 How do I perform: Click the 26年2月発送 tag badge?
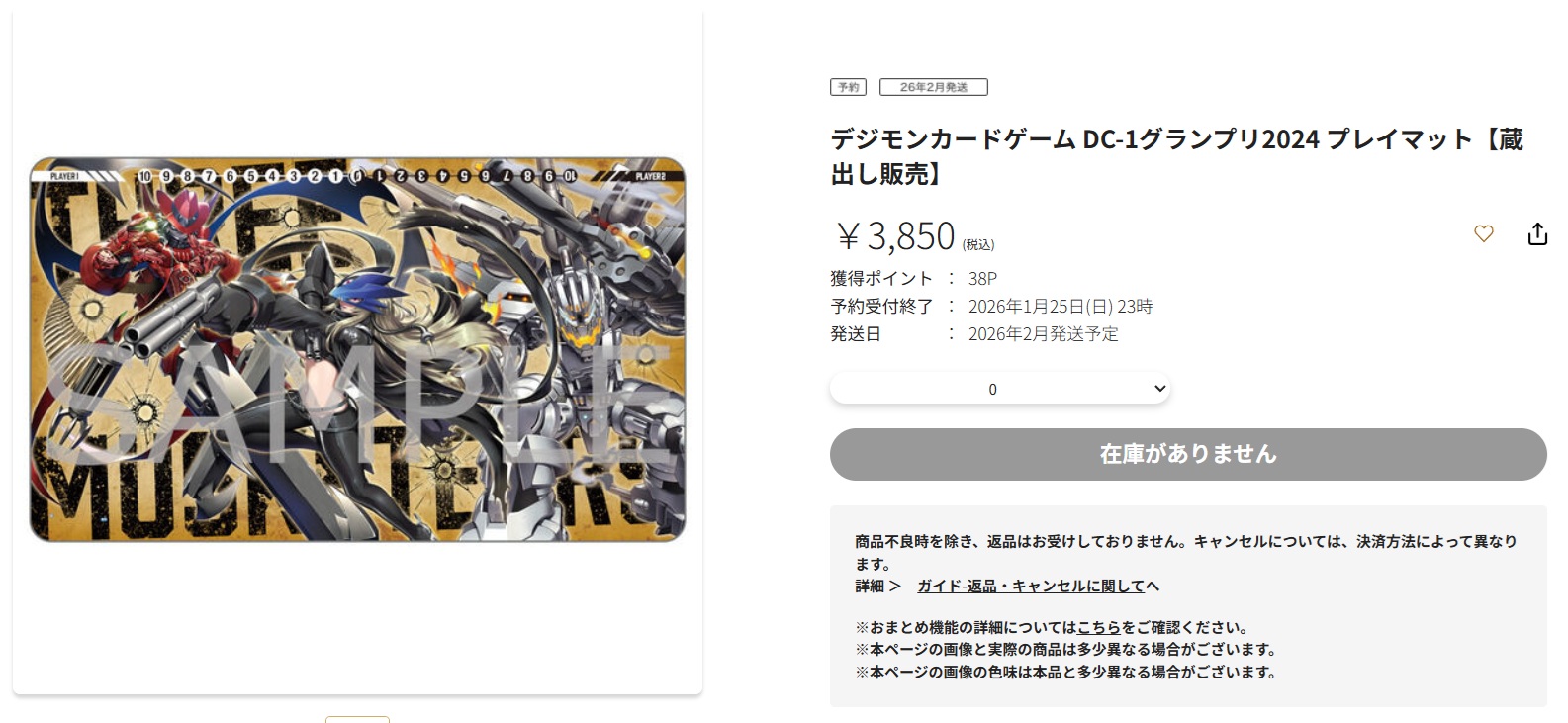[x=934, y=87]
